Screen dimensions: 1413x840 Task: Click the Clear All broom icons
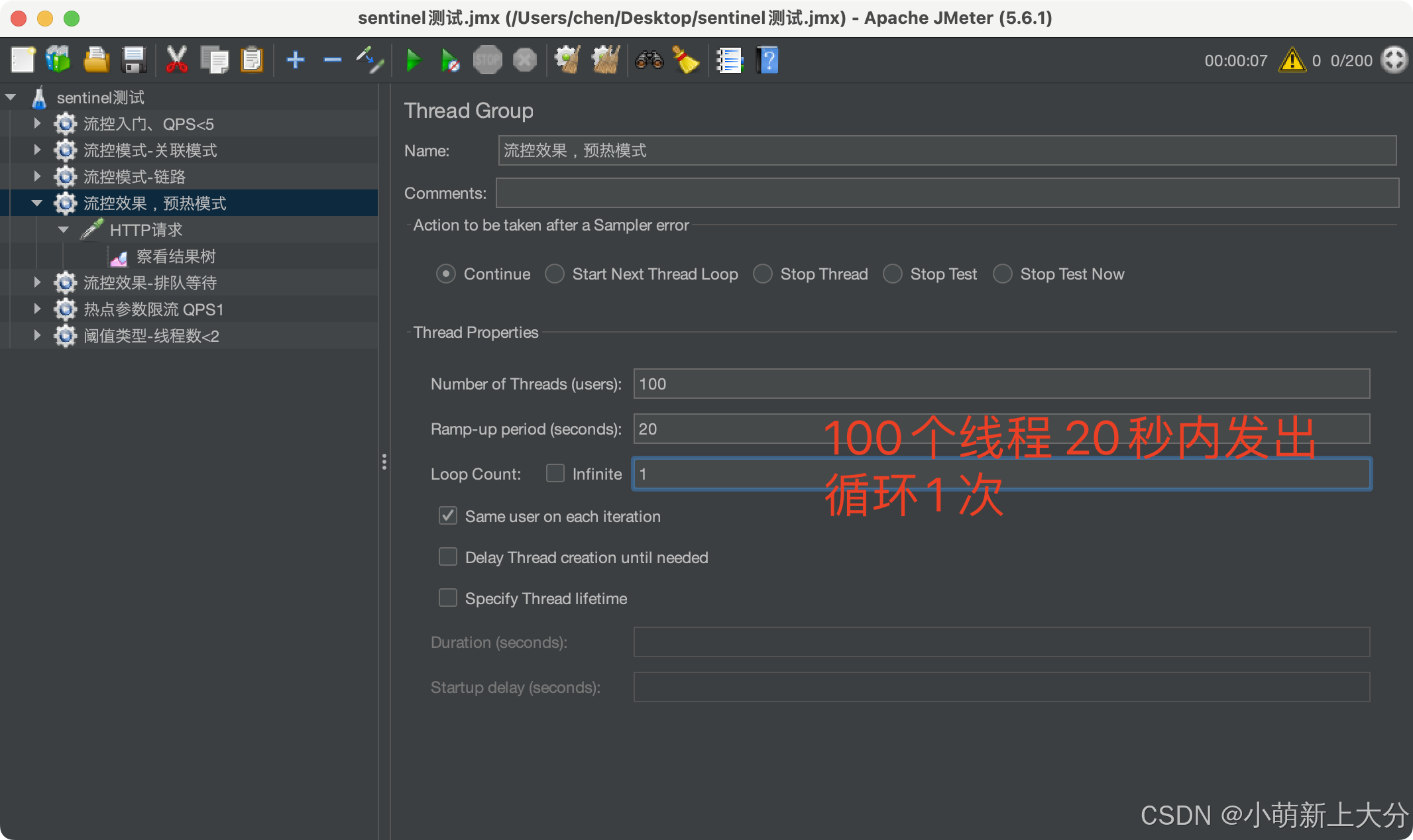pyautogui.click(x=605, y=60)
